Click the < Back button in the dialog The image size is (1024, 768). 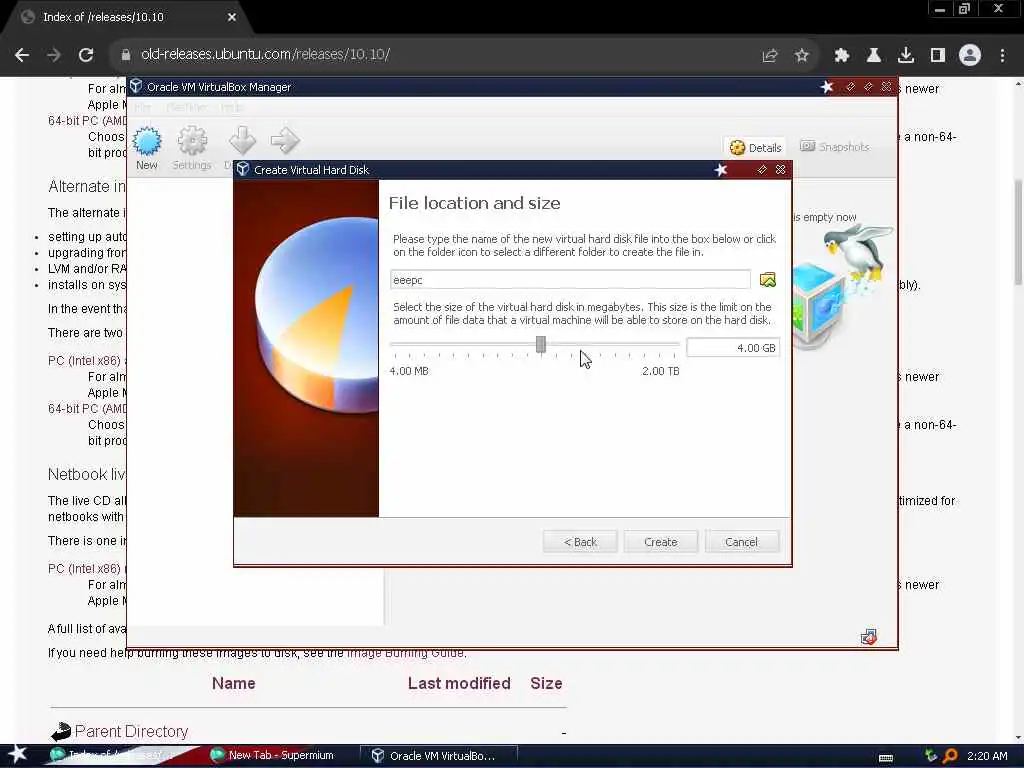pos(580,542)
